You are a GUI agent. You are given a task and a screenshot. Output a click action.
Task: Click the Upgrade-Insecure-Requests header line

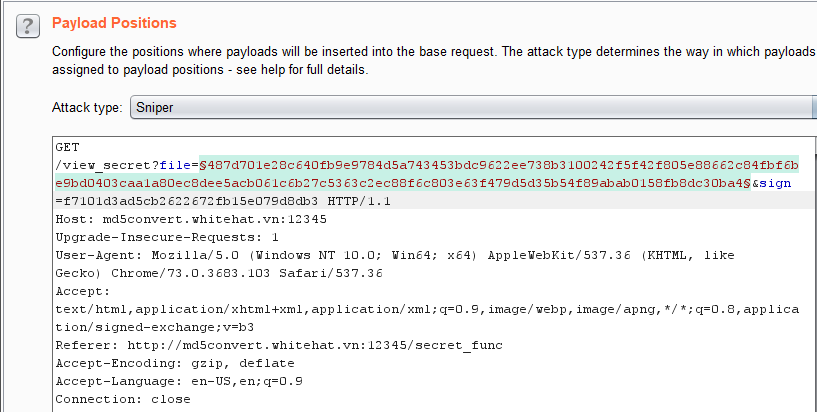[167, 237]
